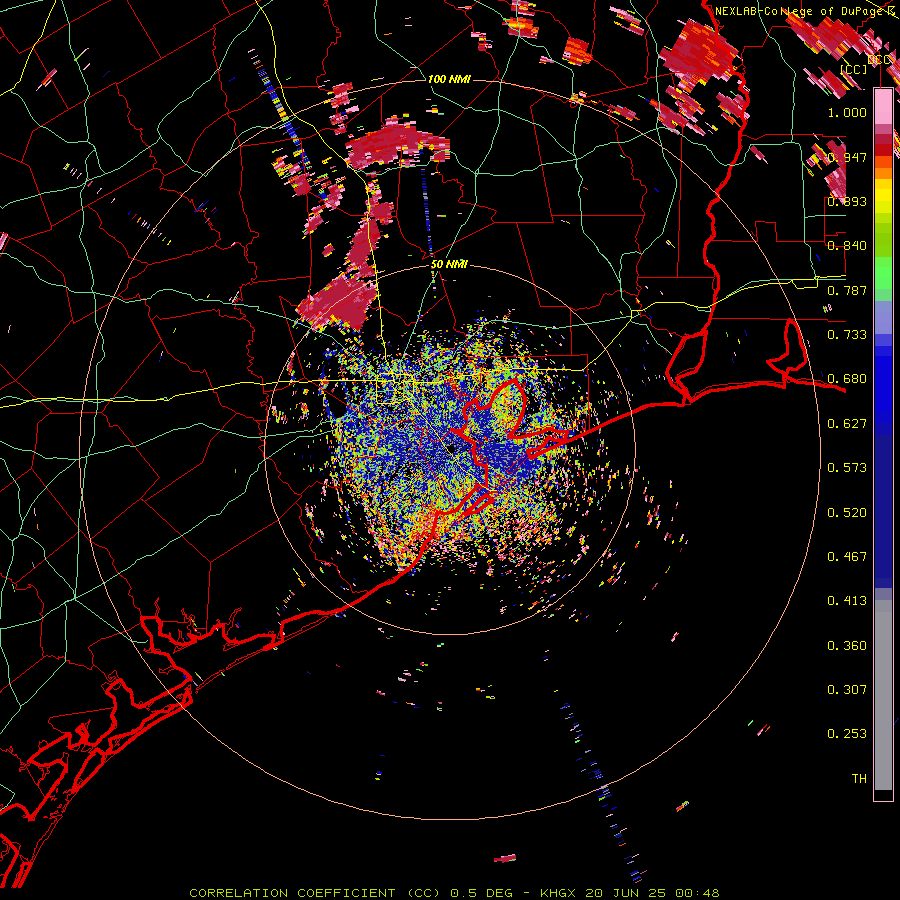Image resolution: width=900 pixels, height=900 pixels.
Task: Select the 0.360 legend value
Action: pos(847,646)
